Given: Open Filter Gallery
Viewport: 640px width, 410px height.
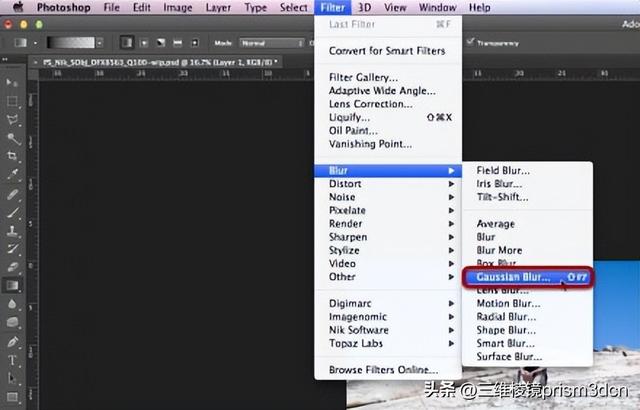Looking at the screenshot, I should tap(388, 78).
